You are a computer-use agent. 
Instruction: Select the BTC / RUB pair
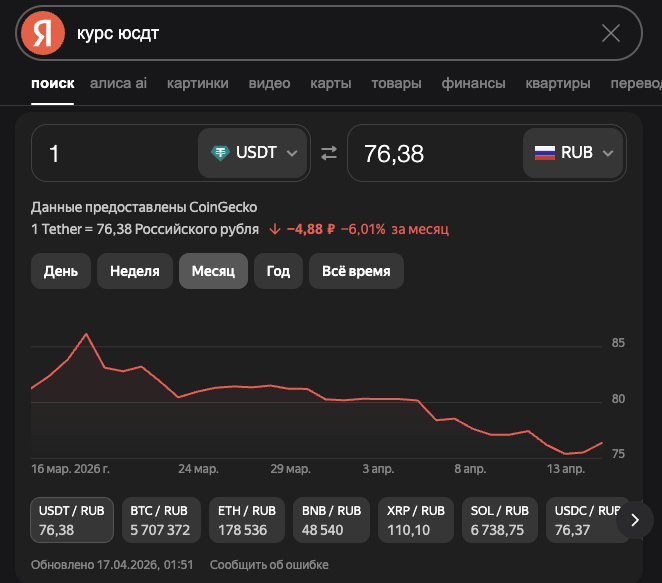tap(160, 520)
